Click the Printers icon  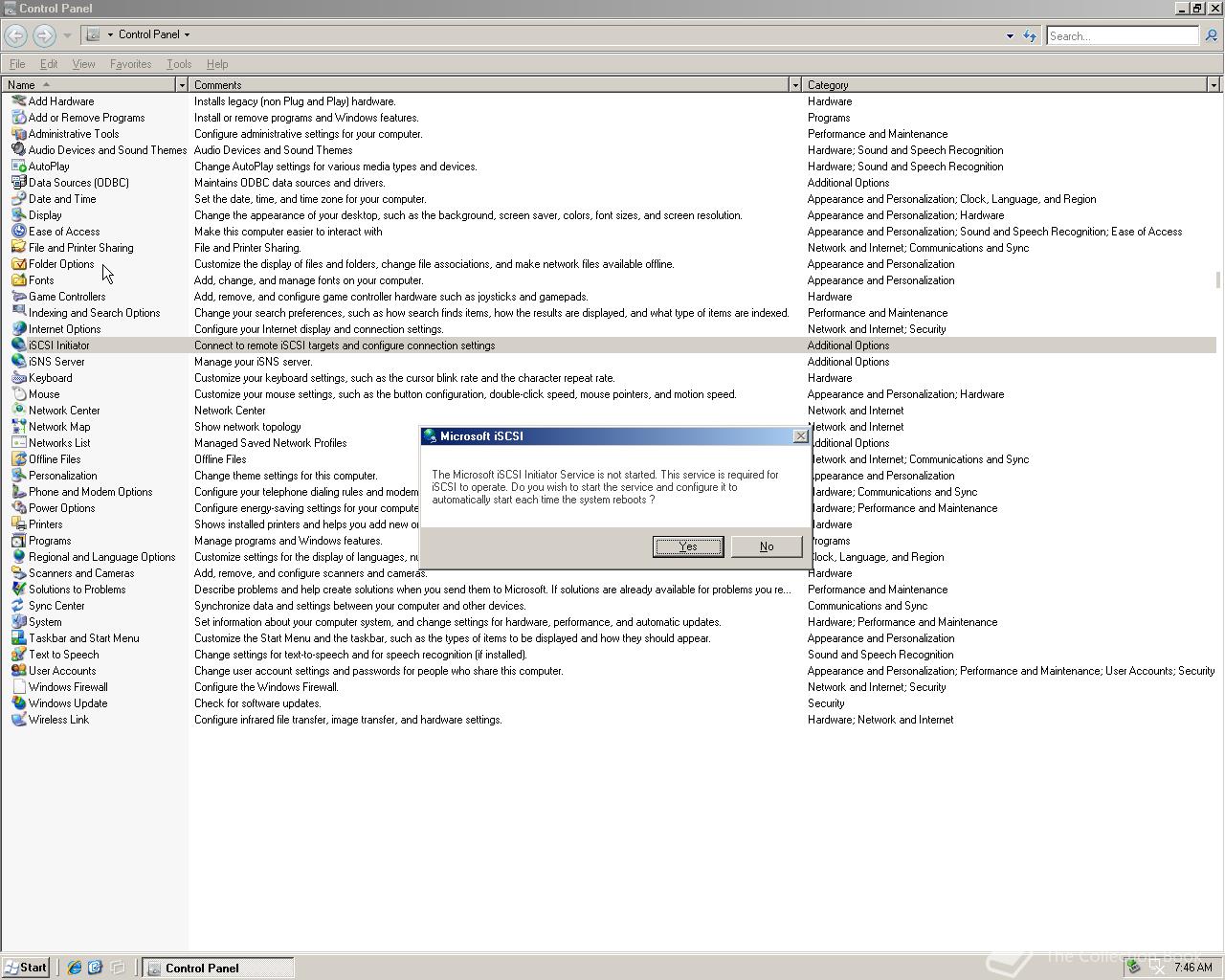(18, 524)
